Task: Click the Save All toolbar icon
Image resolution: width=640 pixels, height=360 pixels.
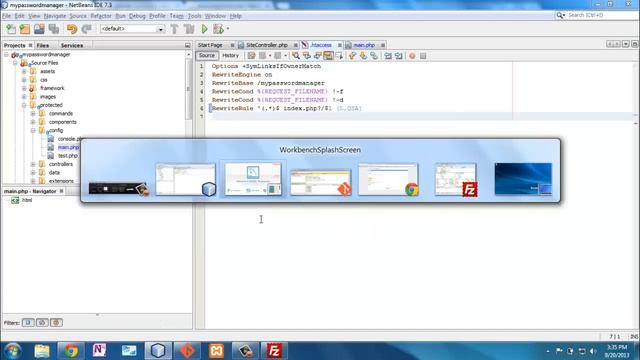Action: point(54,29)
